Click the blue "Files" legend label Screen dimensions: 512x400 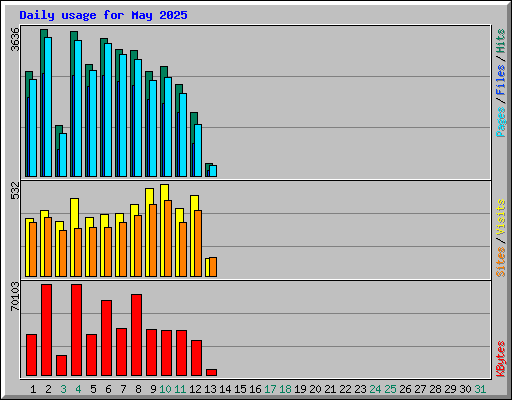point(501,80)
